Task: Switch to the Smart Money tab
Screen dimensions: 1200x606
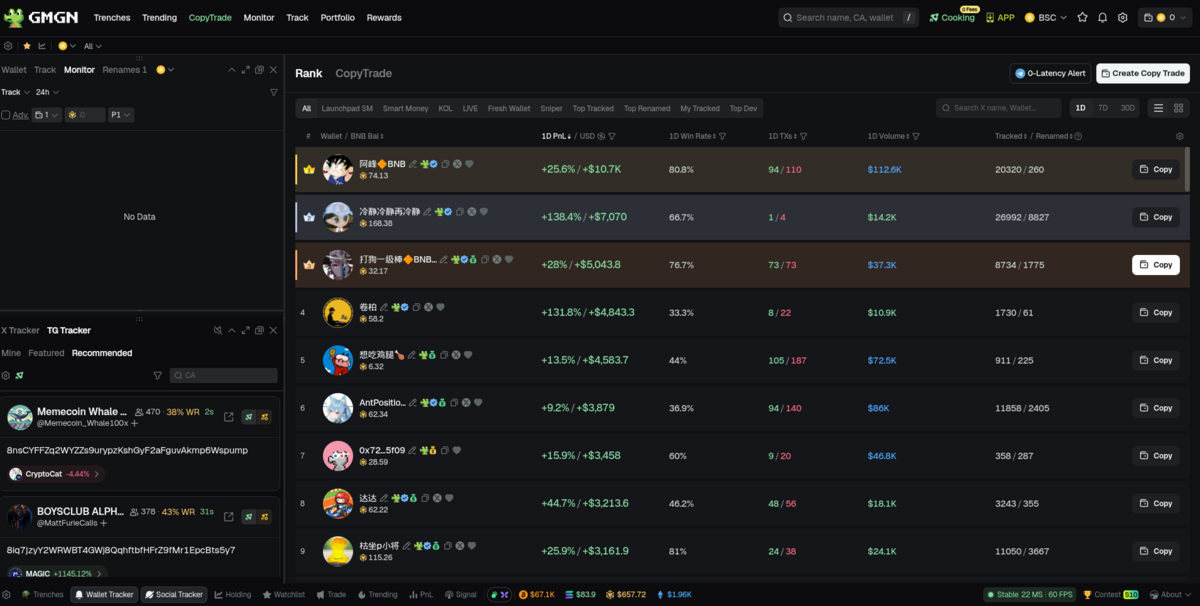Action: click(405, 107)
